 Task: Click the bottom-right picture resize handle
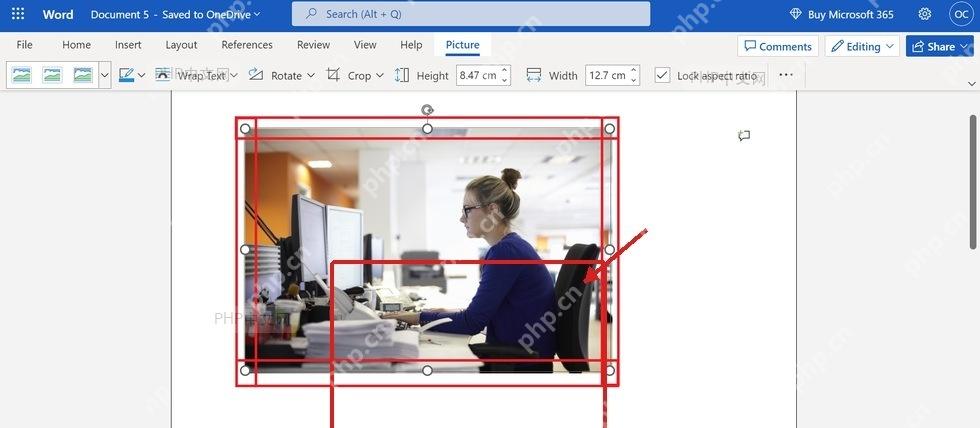[x=609, y=371]
